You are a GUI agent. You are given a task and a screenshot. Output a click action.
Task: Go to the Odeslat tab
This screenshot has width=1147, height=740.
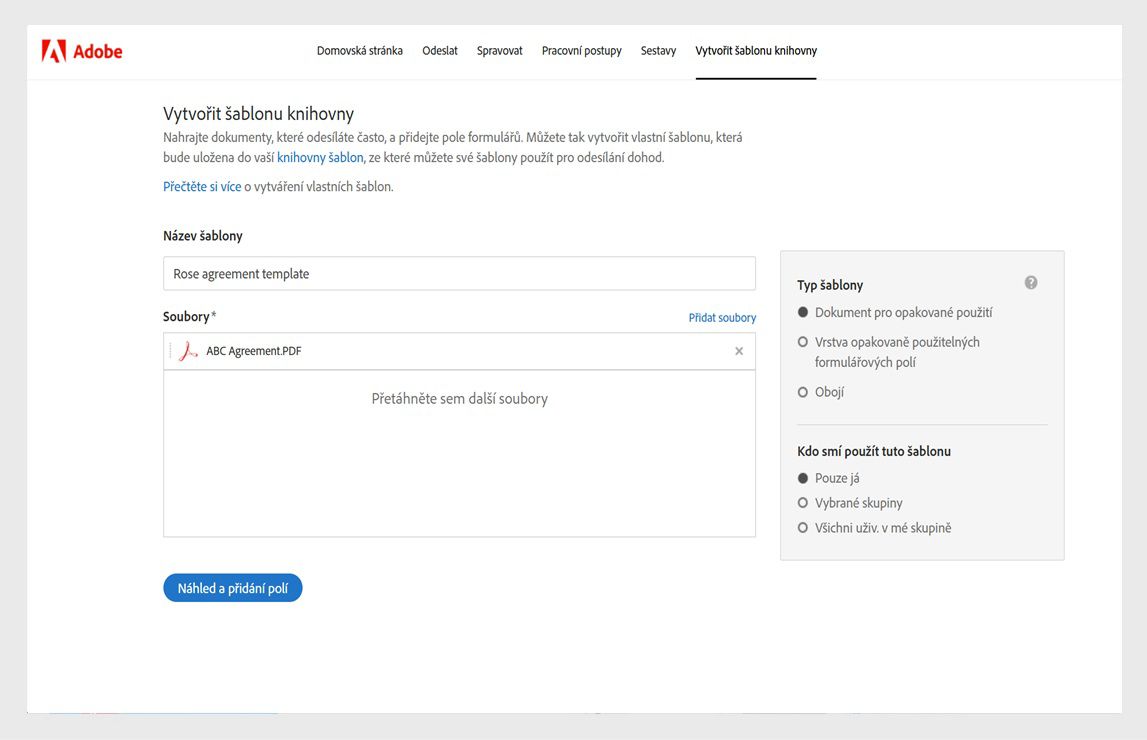tap(440, 51)
